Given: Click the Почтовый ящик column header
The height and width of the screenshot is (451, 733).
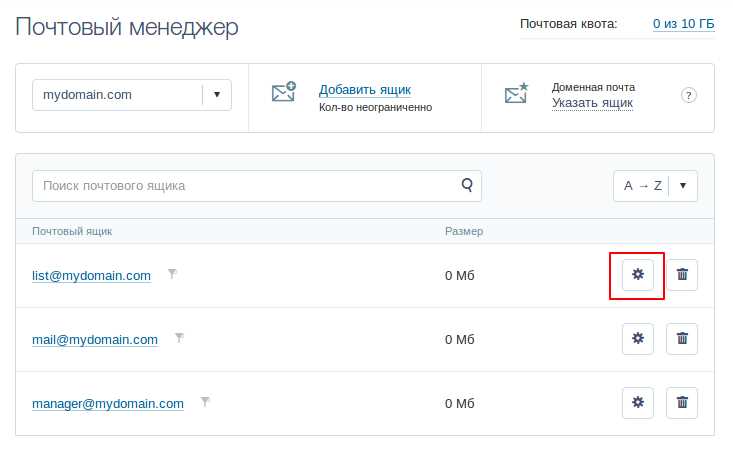Looking at the screenshot, I should (x=72, y=231).
